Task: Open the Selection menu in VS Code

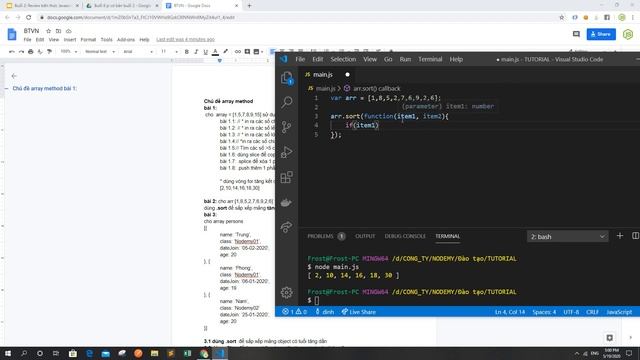Action: click(343, 59)
